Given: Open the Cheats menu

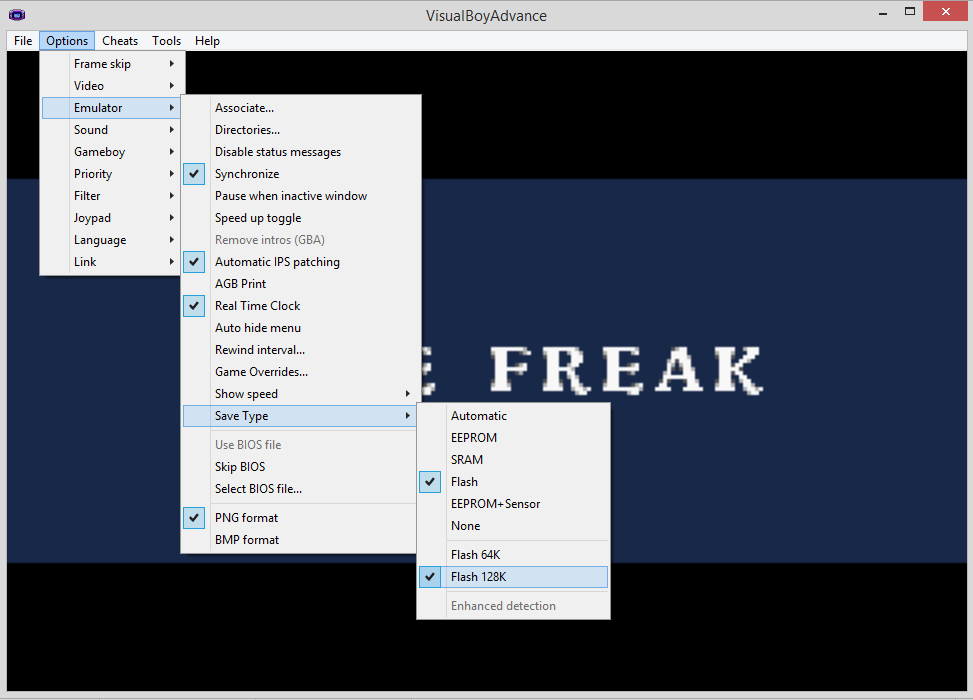Looking at the screenshot, I should point(120,41).
